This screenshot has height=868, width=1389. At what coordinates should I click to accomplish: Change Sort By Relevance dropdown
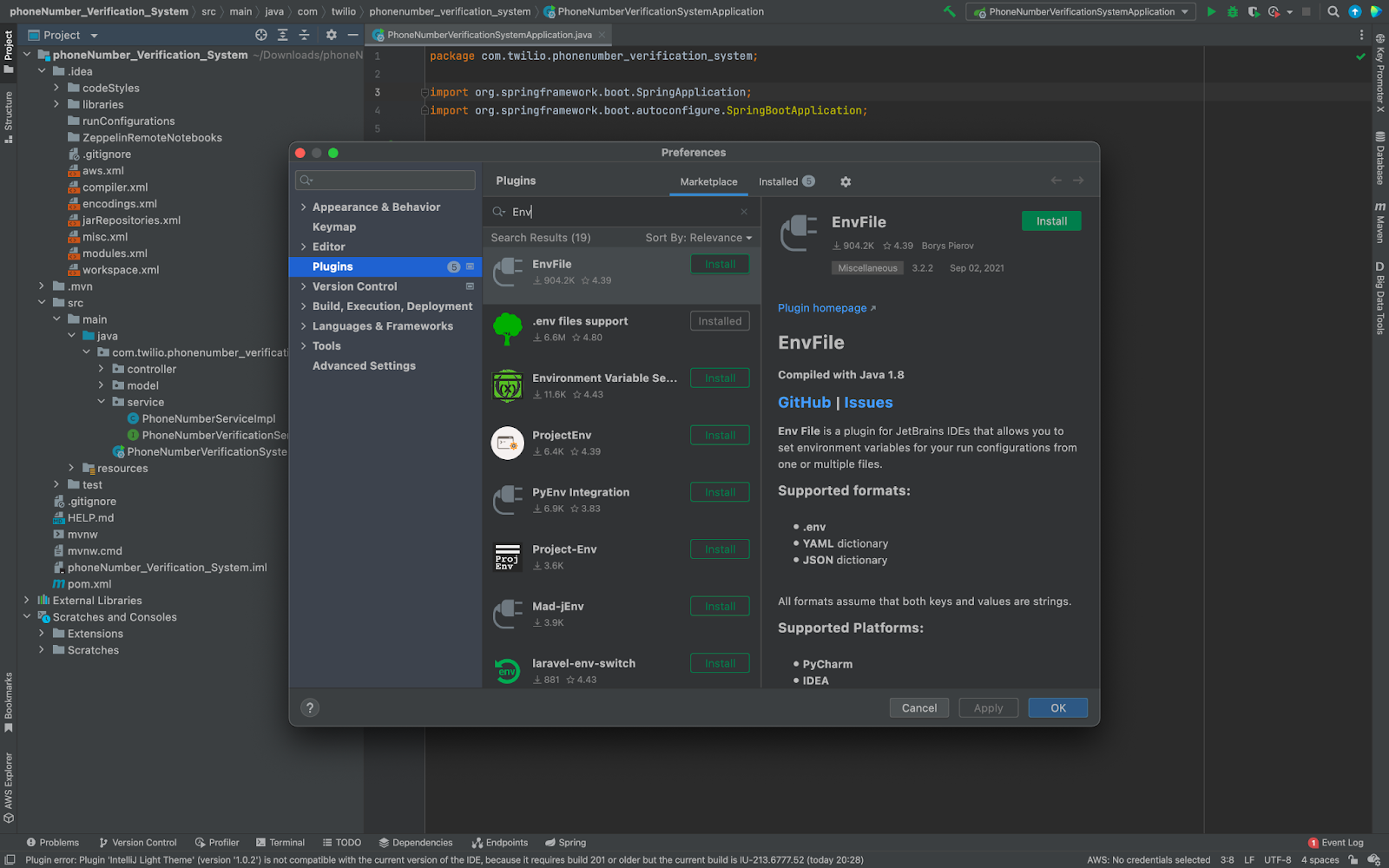[x=698, y=237]
